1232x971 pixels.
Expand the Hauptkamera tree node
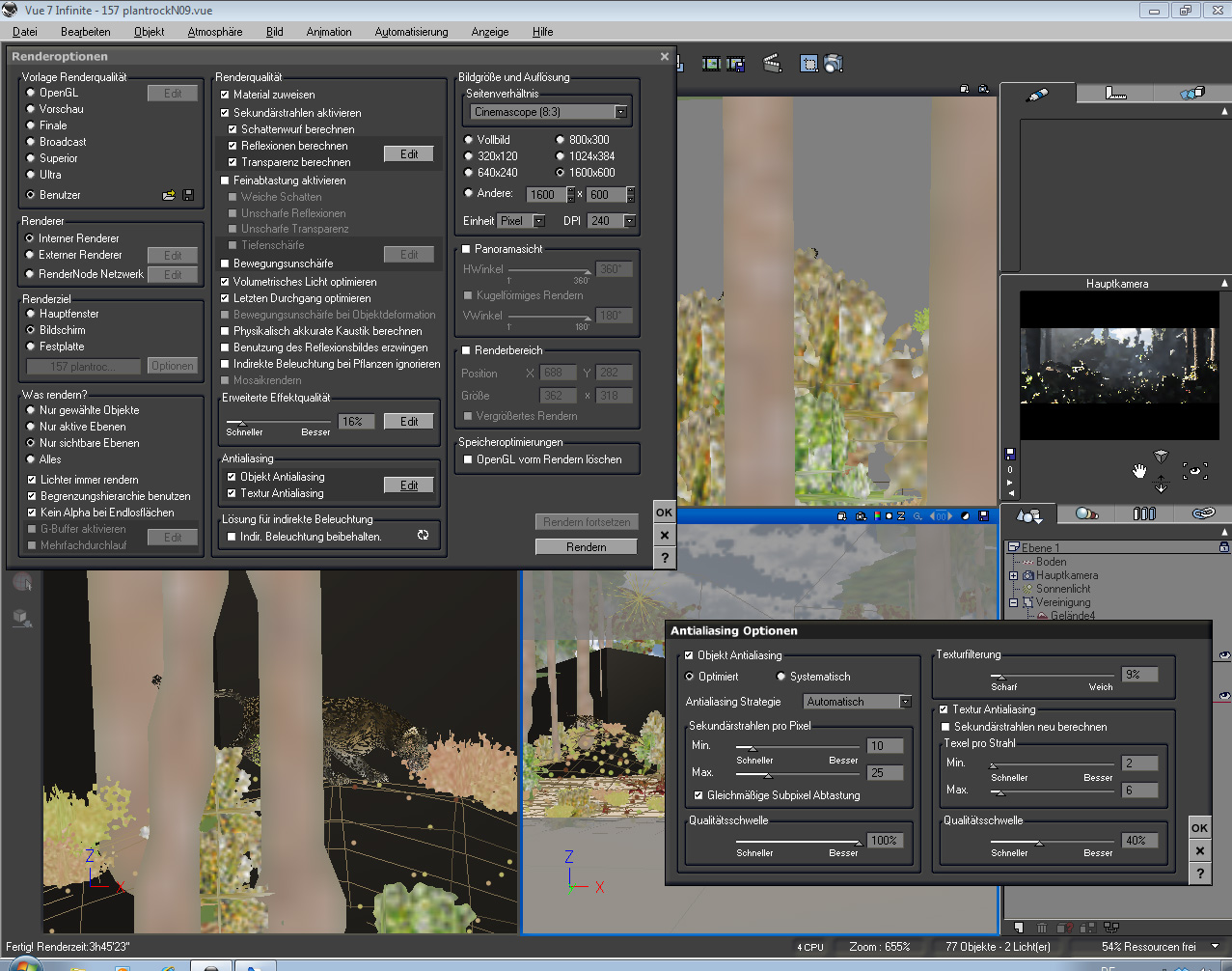1014,575
